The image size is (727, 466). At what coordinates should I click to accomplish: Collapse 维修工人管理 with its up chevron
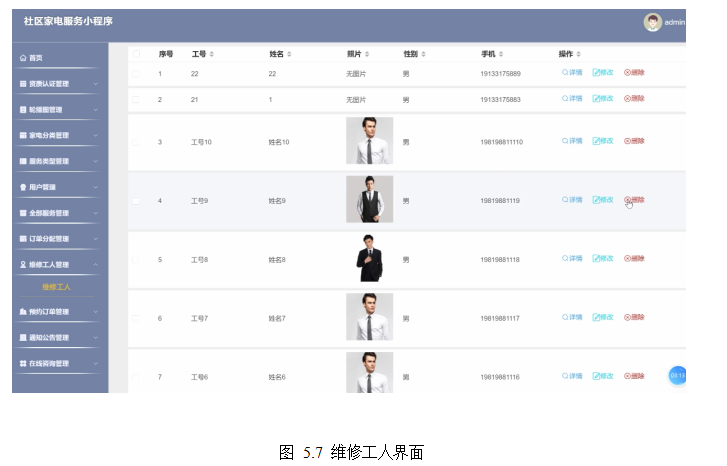tap(96, 265)
